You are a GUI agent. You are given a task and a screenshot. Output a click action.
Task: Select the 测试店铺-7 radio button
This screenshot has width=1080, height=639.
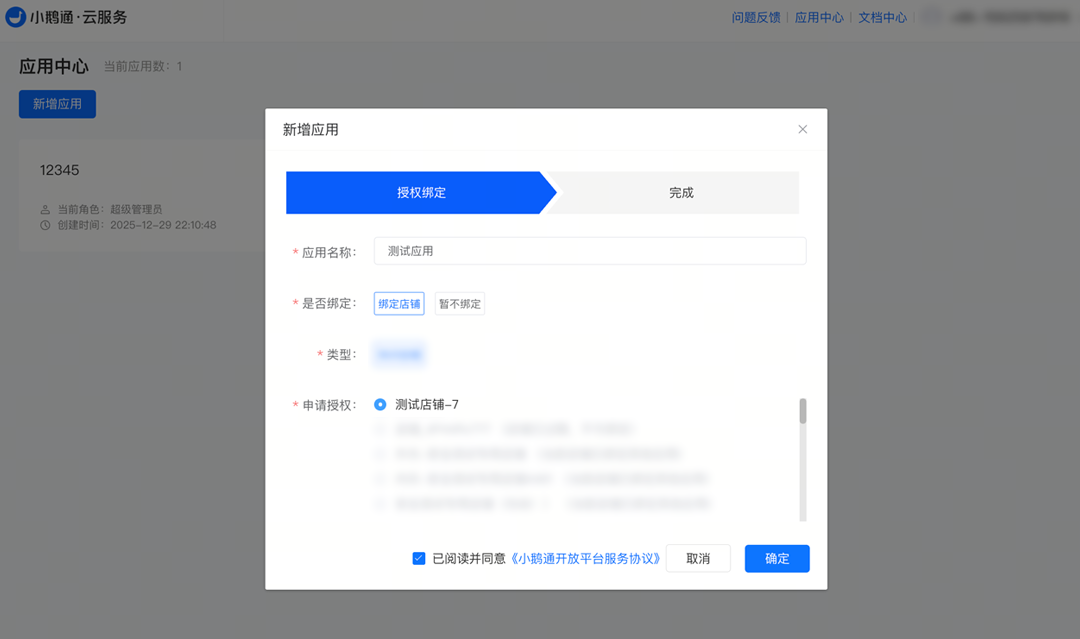click(x=380, y=405)
